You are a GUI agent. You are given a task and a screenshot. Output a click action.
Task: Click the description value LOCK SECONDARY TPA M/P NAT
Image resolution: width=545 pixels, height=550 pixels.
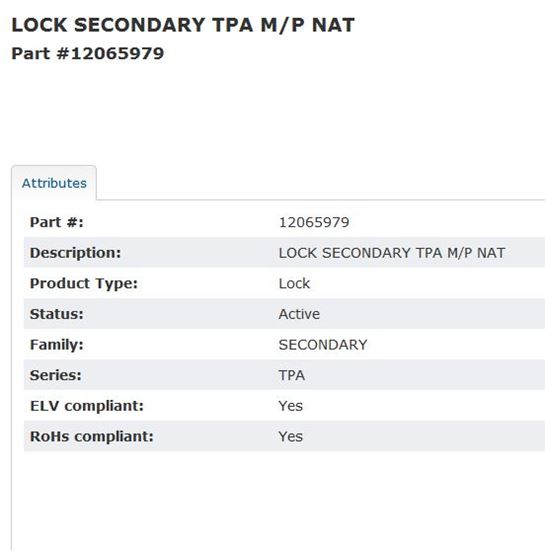(x=392, y=253)
